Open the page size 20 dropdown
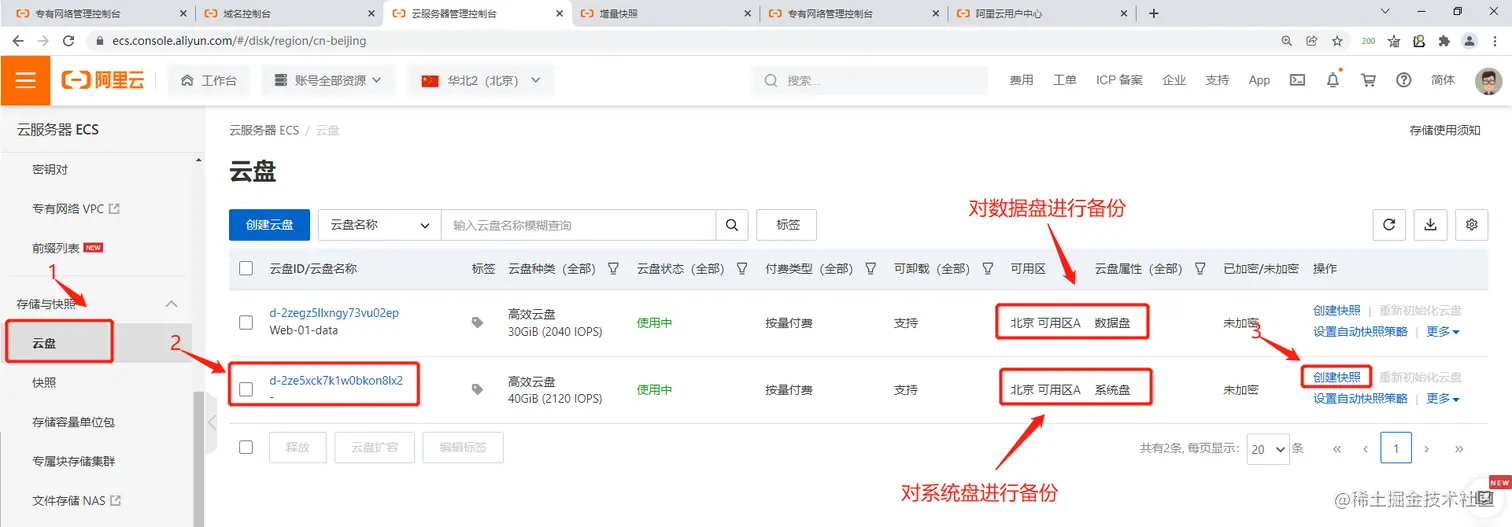Image resolution: width=1512 pixels, height=527 pixels. click(1267, 449)
